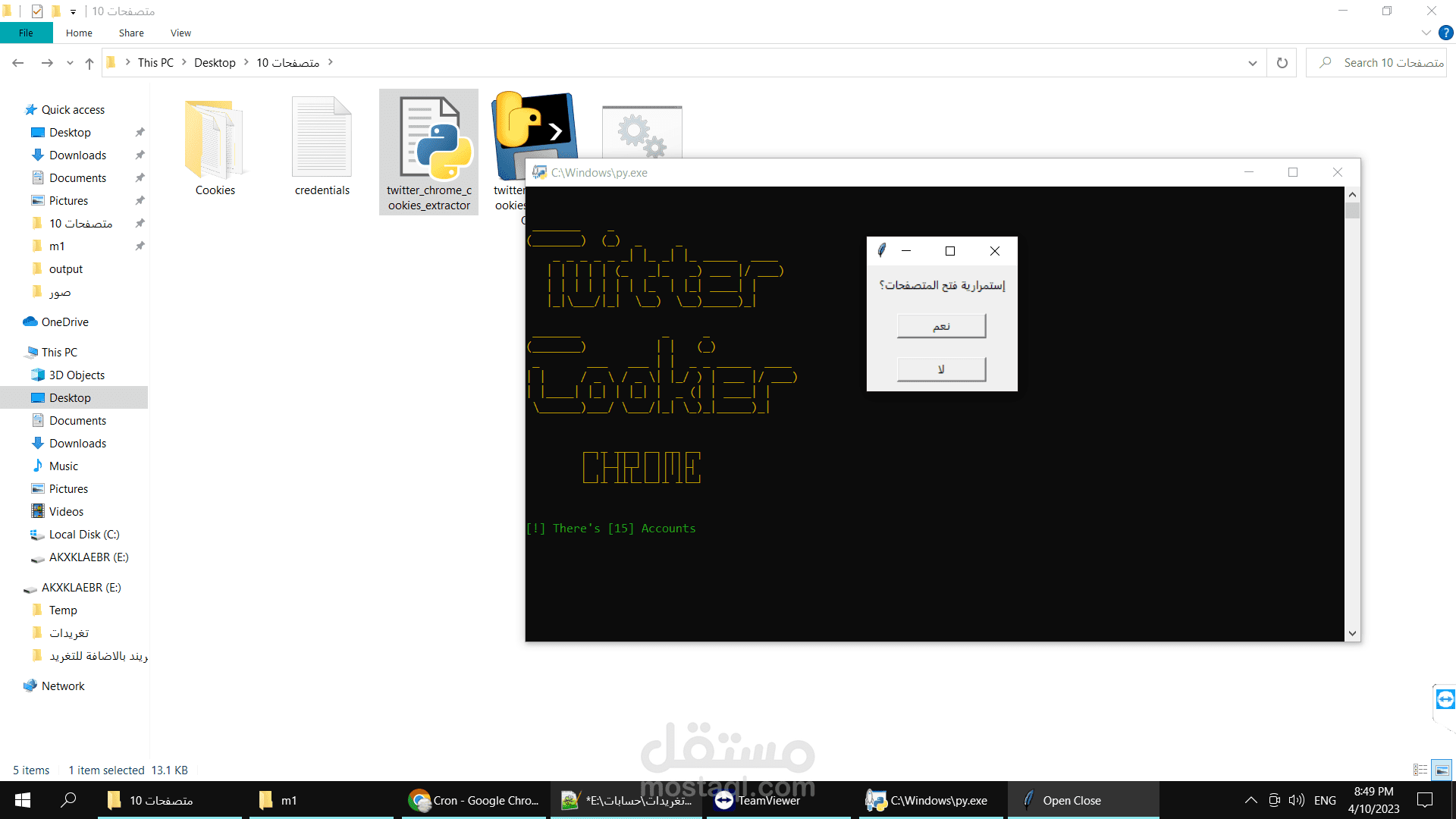Open OneDrive in navigation pane

pos(64,322)
